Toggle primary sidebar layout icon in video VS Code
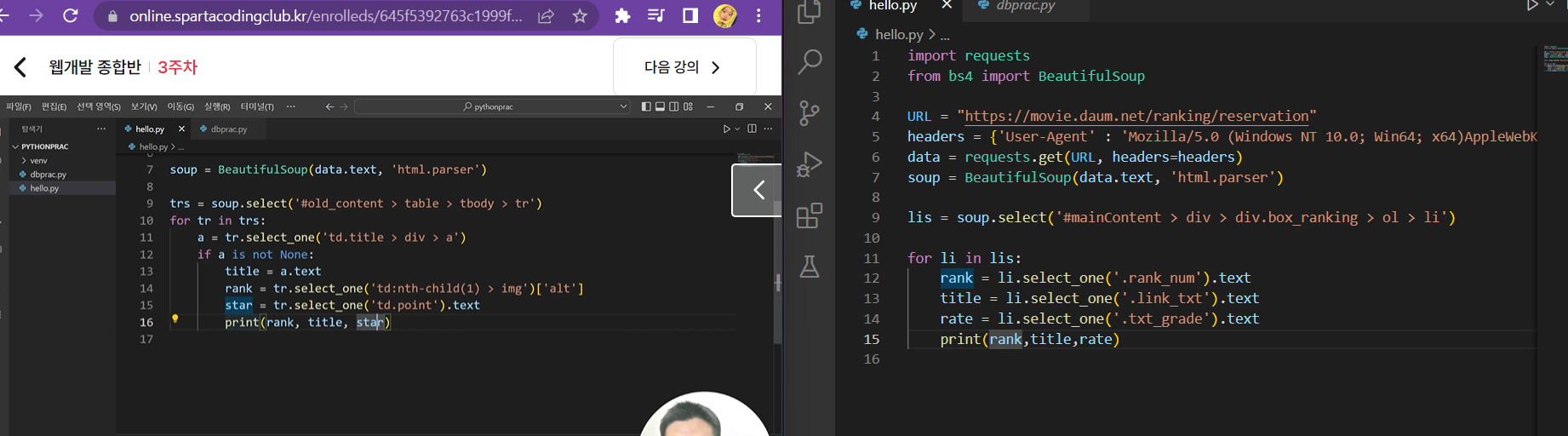The height and width of the screenshot is (436, 1568). pyautogui.click(x=646, y=106)
